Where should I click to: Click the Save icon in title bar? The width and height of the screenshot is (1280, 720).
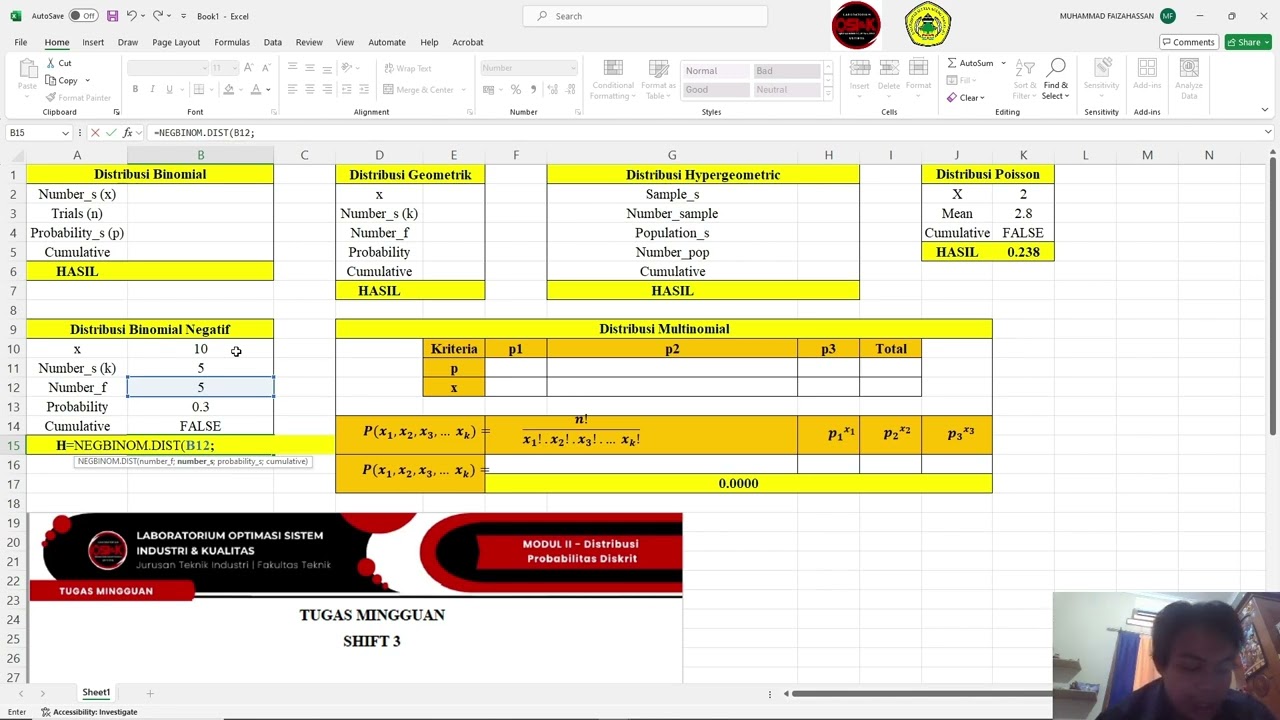(x=112, y=16)
